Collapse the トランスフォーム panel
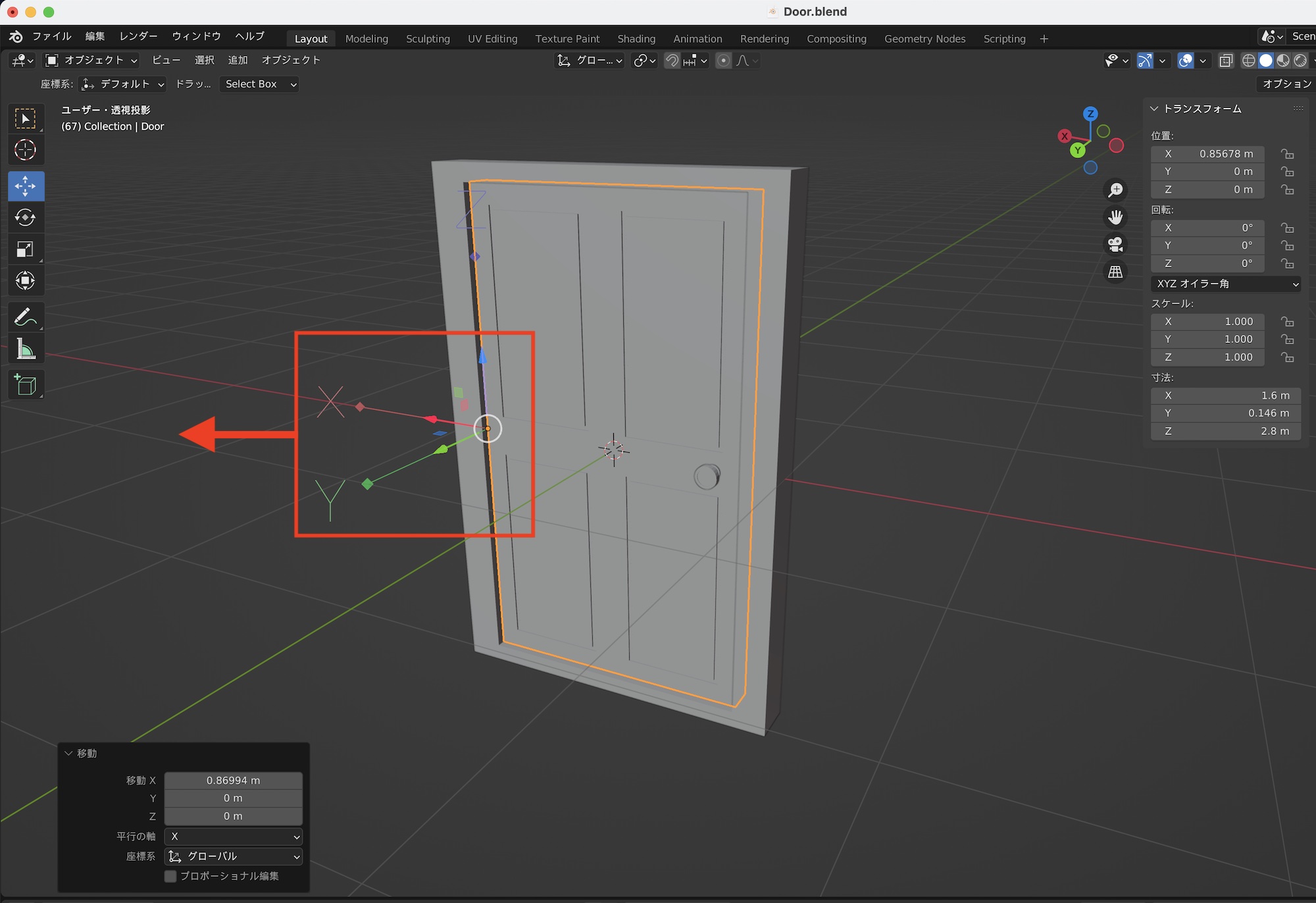This screenshot has width=1316, height=903. pyautogui.click(x=1154, y=109)
